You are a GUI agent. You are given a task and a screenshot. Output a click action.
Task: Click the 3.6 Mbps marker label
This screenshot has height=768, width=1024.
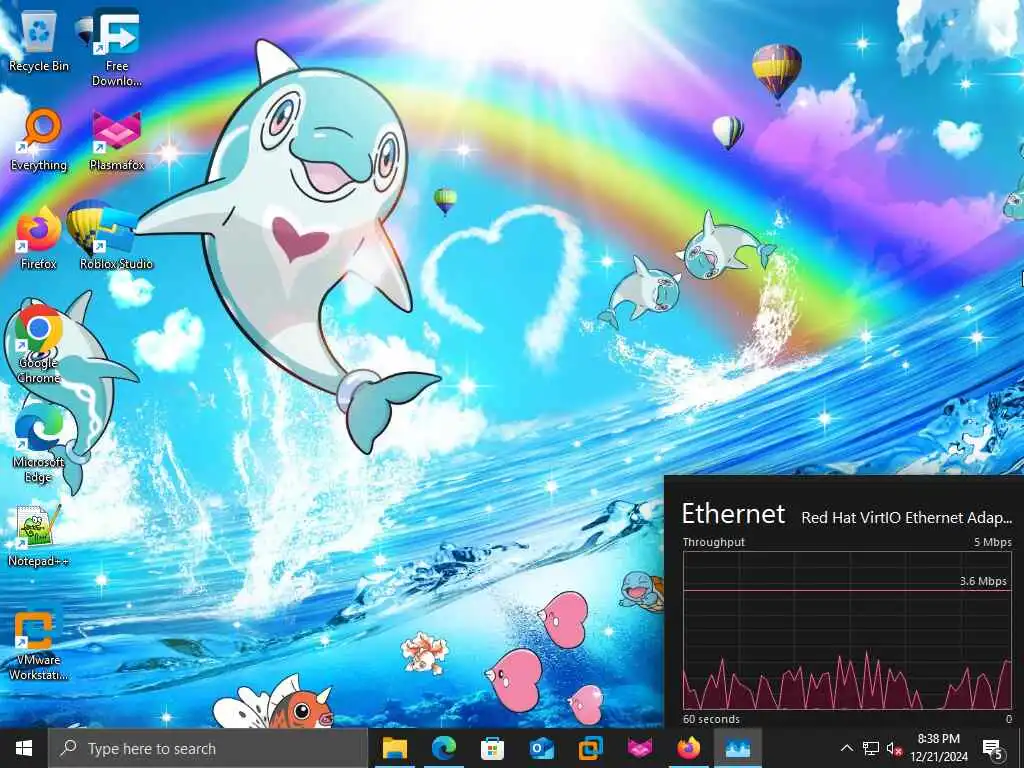point(983,581)
